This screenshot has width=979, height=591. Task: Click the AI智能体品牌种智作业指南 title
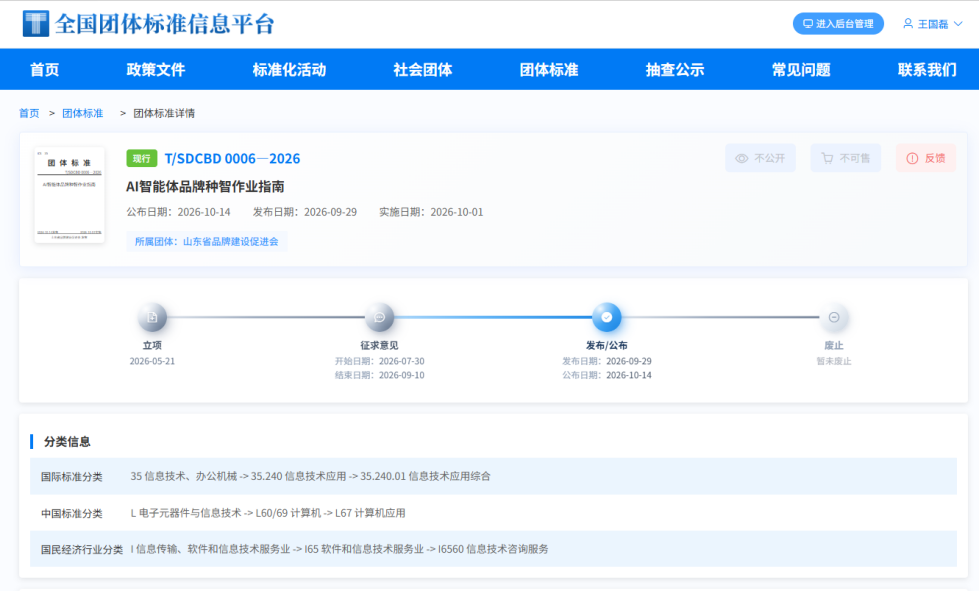tap(205, 187)
